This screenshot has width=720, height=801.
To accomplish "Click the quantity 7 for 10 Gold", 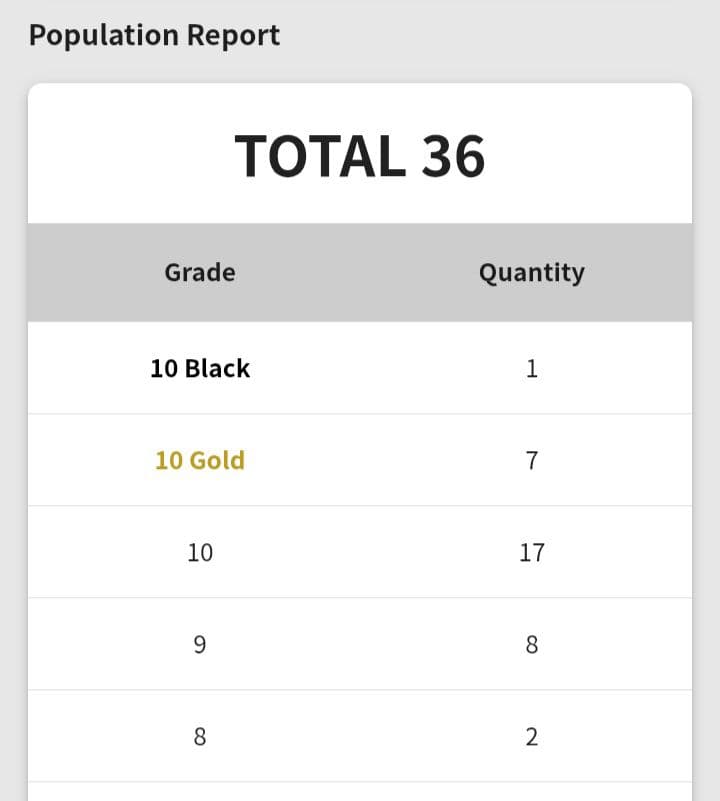I will click(x=531, y=460).
